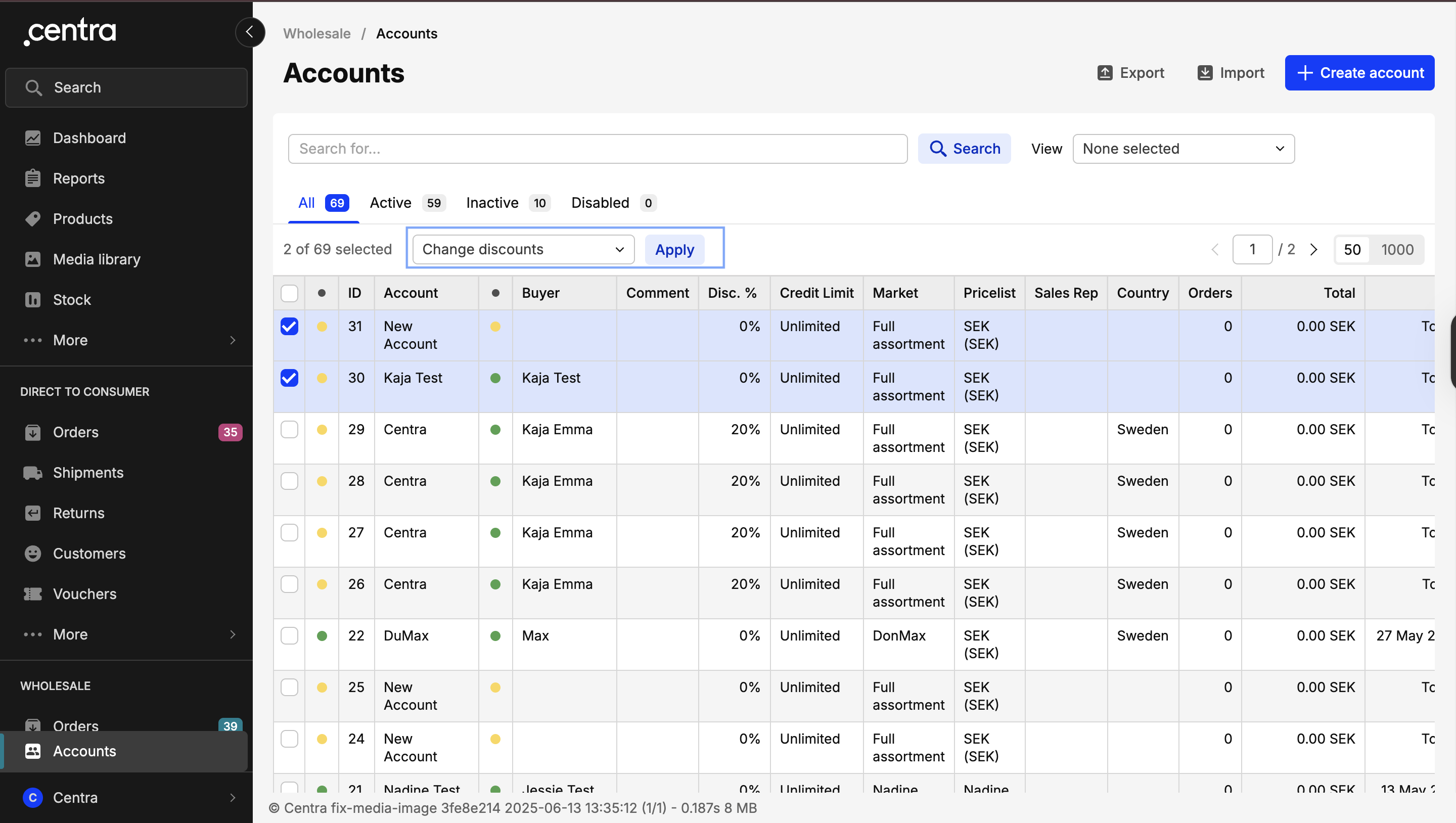Click the wholesale orders badge showing 39

pyautogui.click(x=230, y=725)
